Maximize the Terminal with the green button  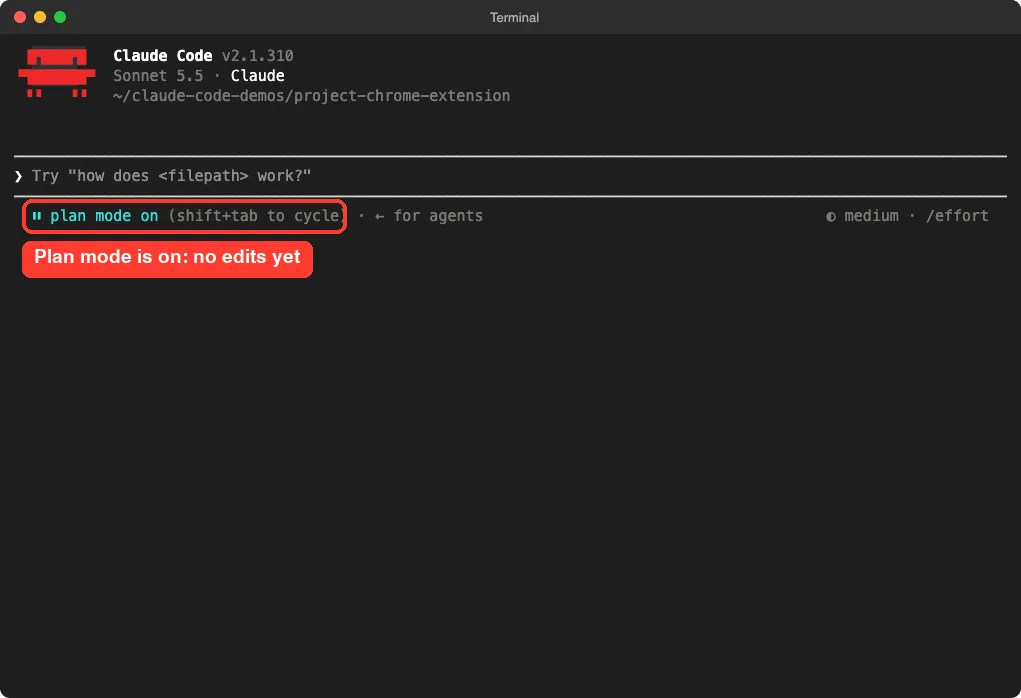tap(60, 17)
